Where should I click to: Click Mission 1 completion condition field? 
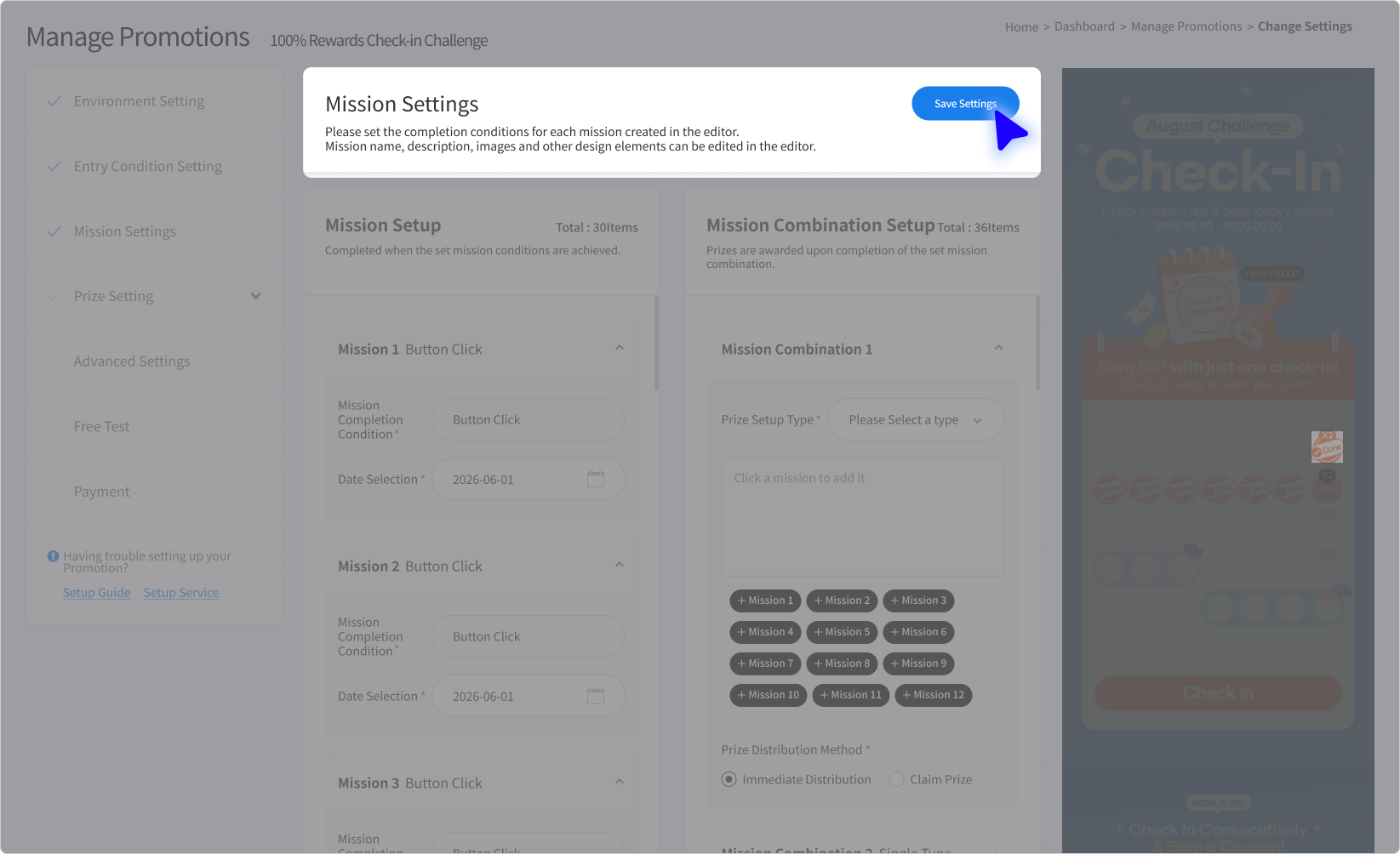click(x=529, y=420)
